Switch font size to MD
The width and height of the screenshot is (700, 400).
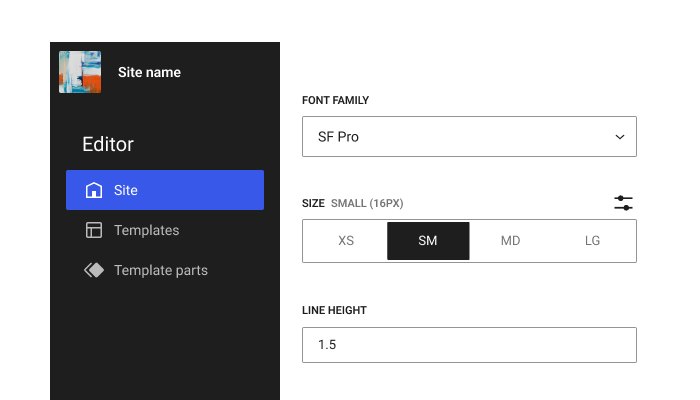(510, 241)
